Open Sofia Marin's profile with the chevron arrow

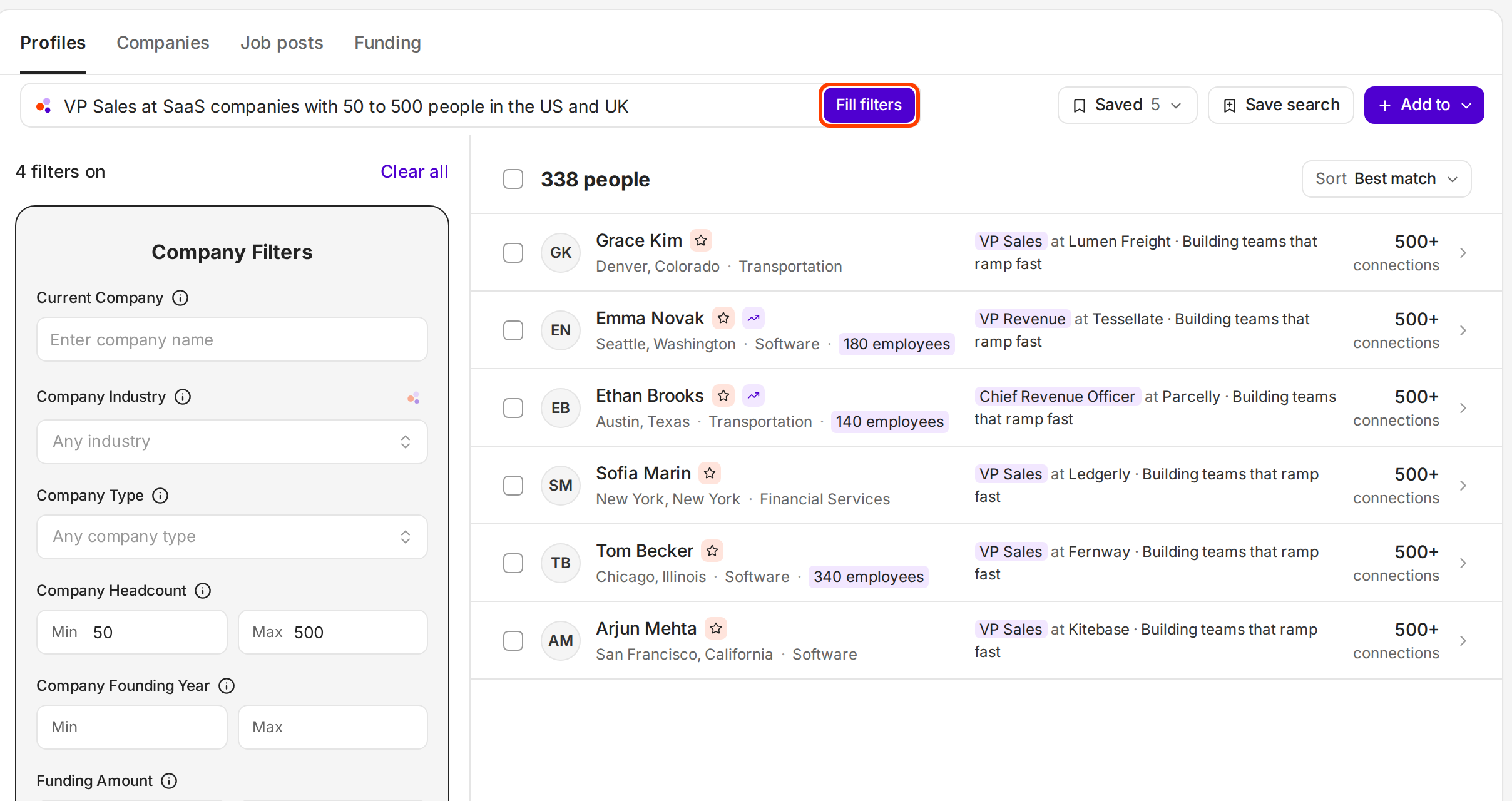coord(1463,486)
